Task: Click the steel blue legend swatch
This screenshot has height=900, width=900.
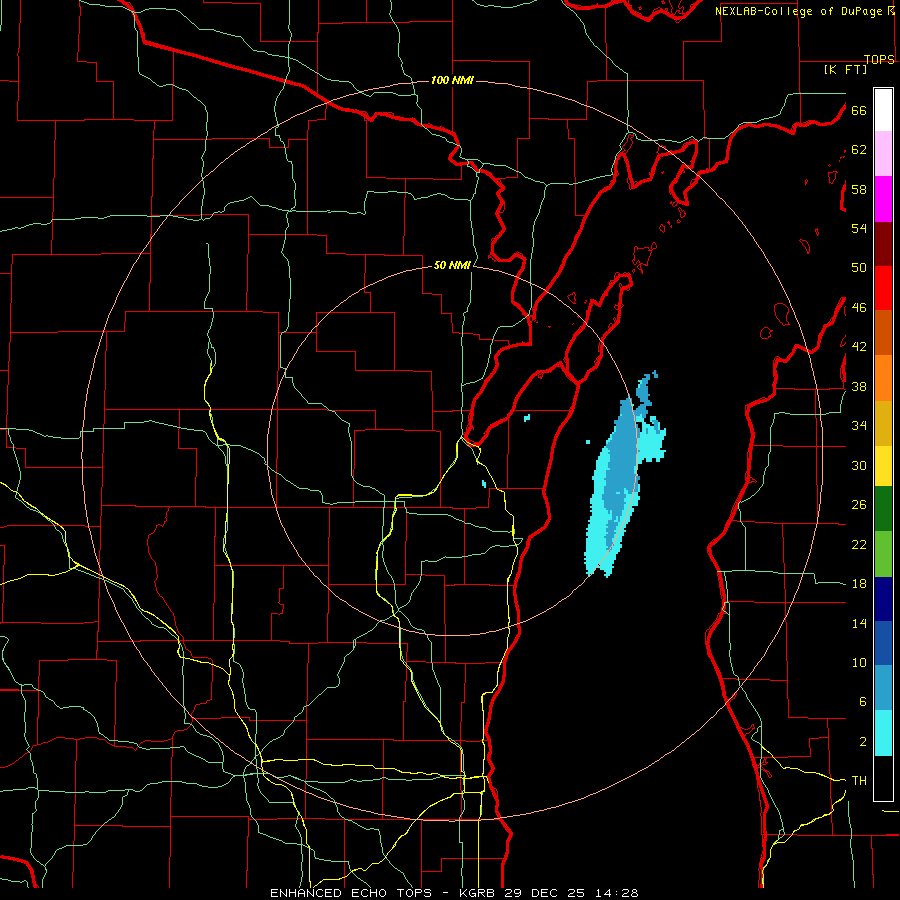Action: coord(883,687)
